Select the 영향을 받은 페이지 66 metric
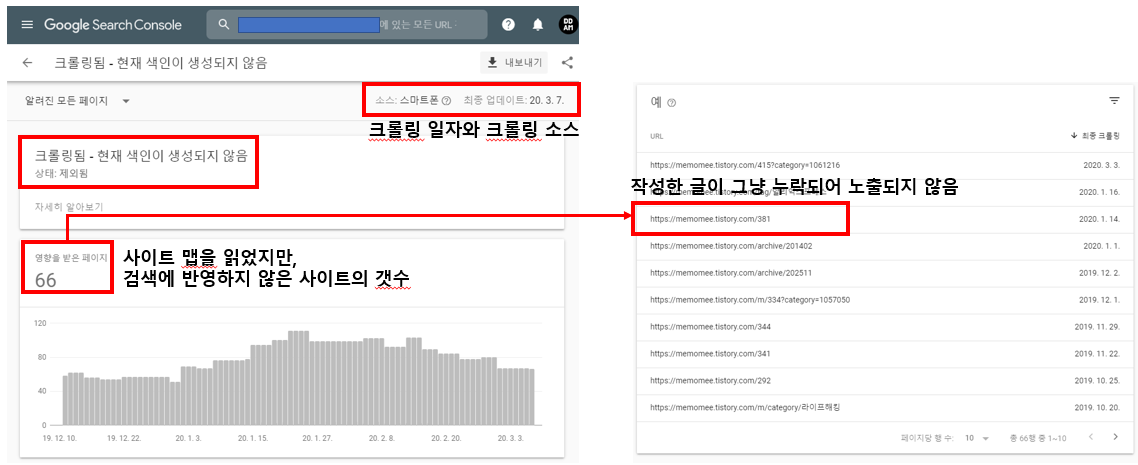 tap(70, 269)
